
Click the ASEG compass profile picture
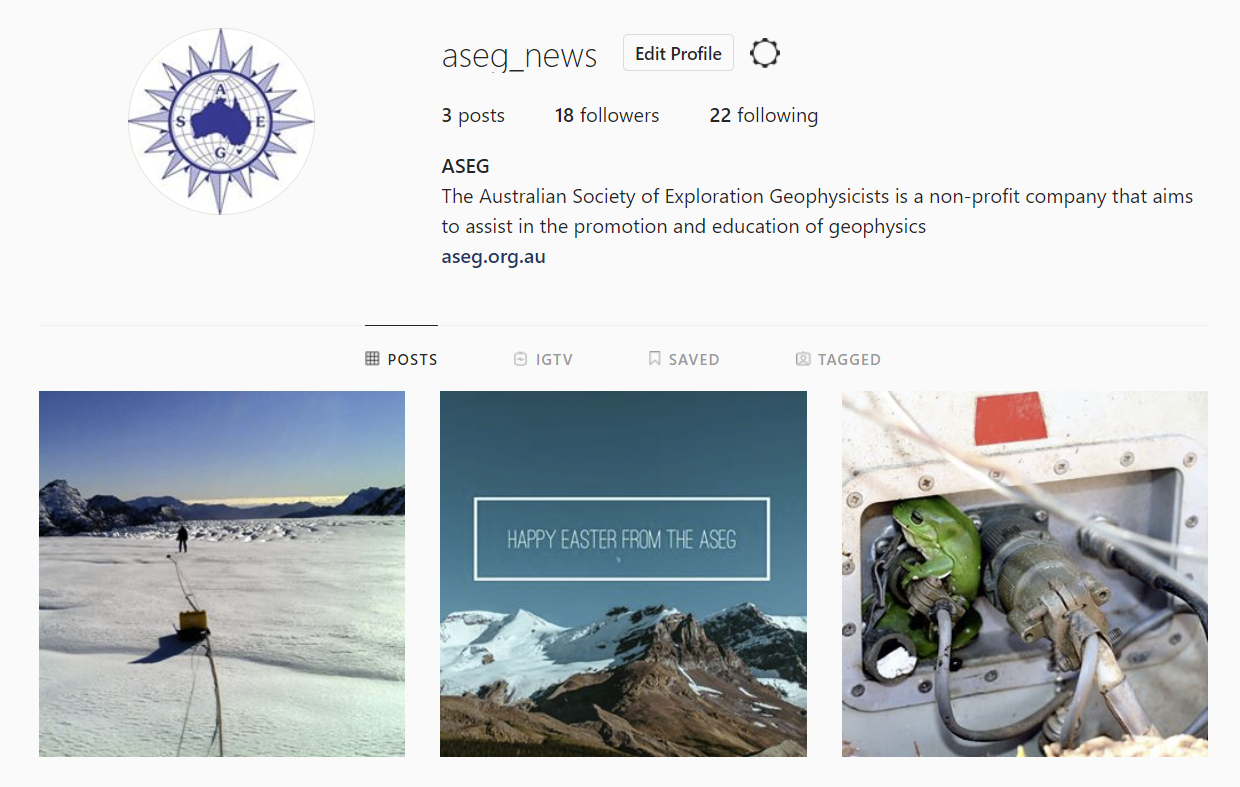(x=221, y=121)
